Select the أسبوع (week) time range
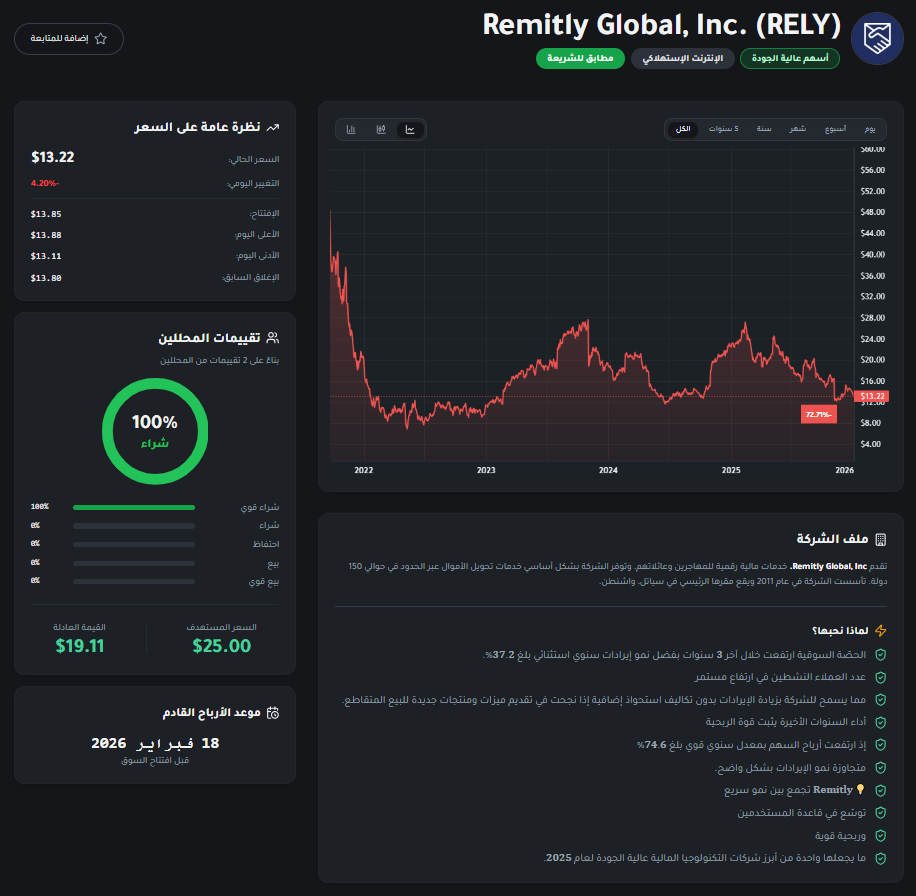The image size is (916, 896). (x=835, y=129)
